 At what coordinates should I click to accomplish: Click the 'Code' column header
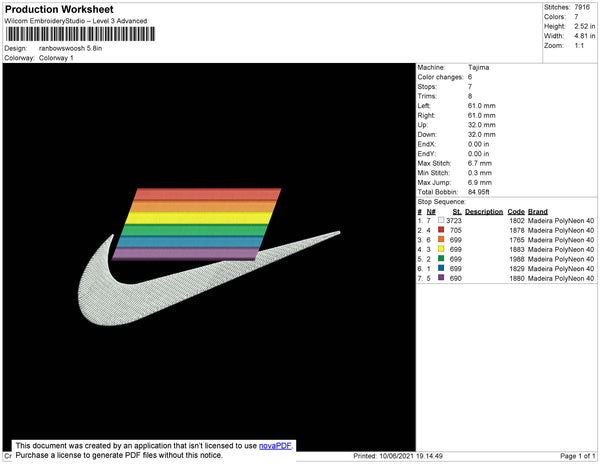tap(516, 212)
